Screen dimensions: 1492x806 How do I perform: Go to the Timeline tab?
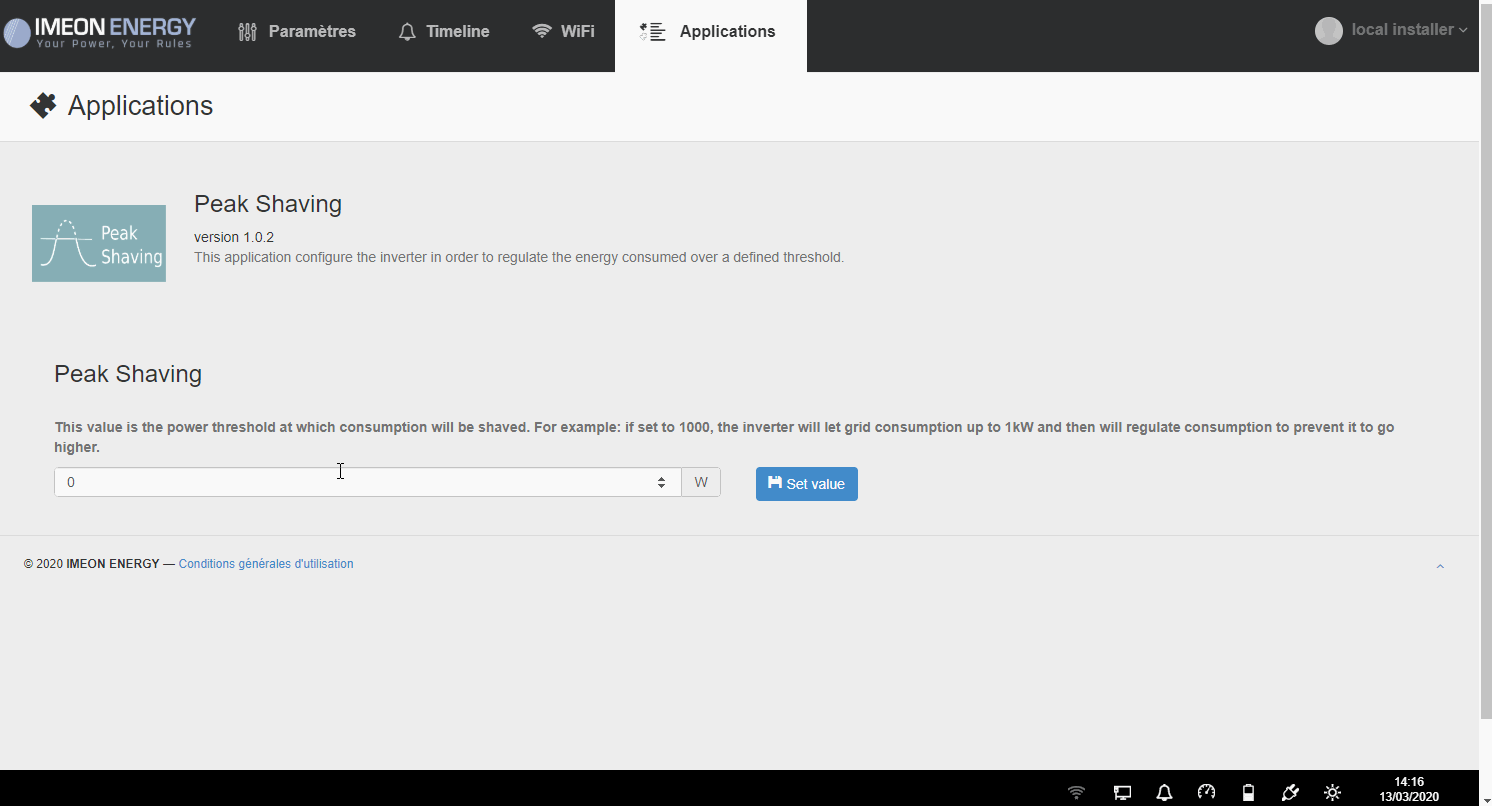tap(443, 32)
